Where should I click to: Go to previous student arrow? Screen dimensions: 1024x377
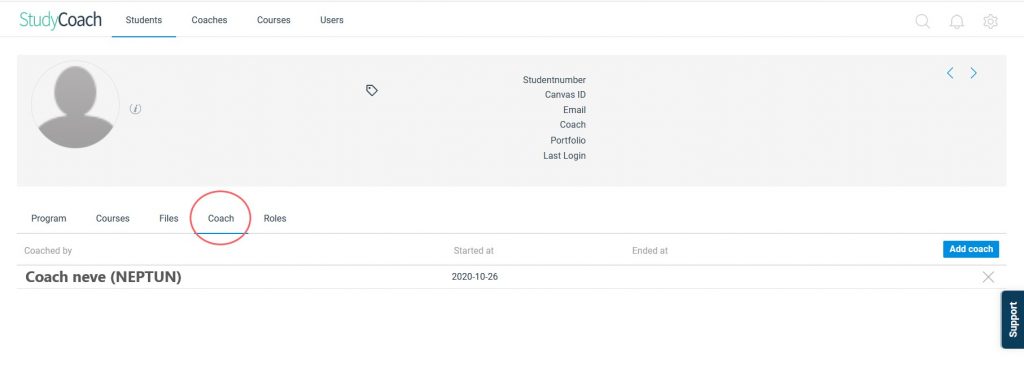click(950, 73)
